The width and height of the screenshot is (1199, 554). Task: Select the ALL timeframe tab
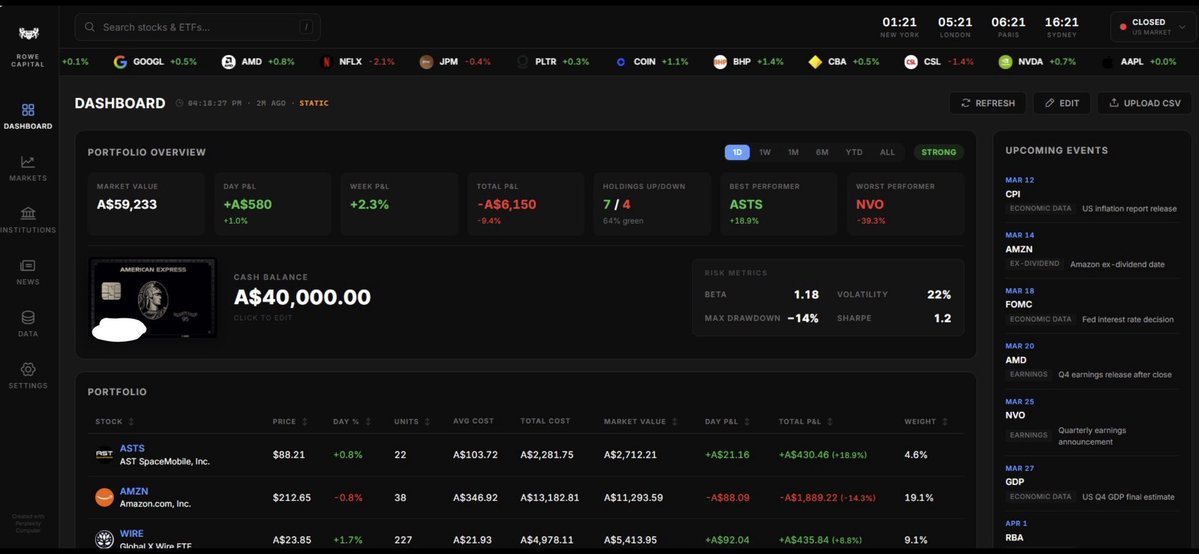887,152
